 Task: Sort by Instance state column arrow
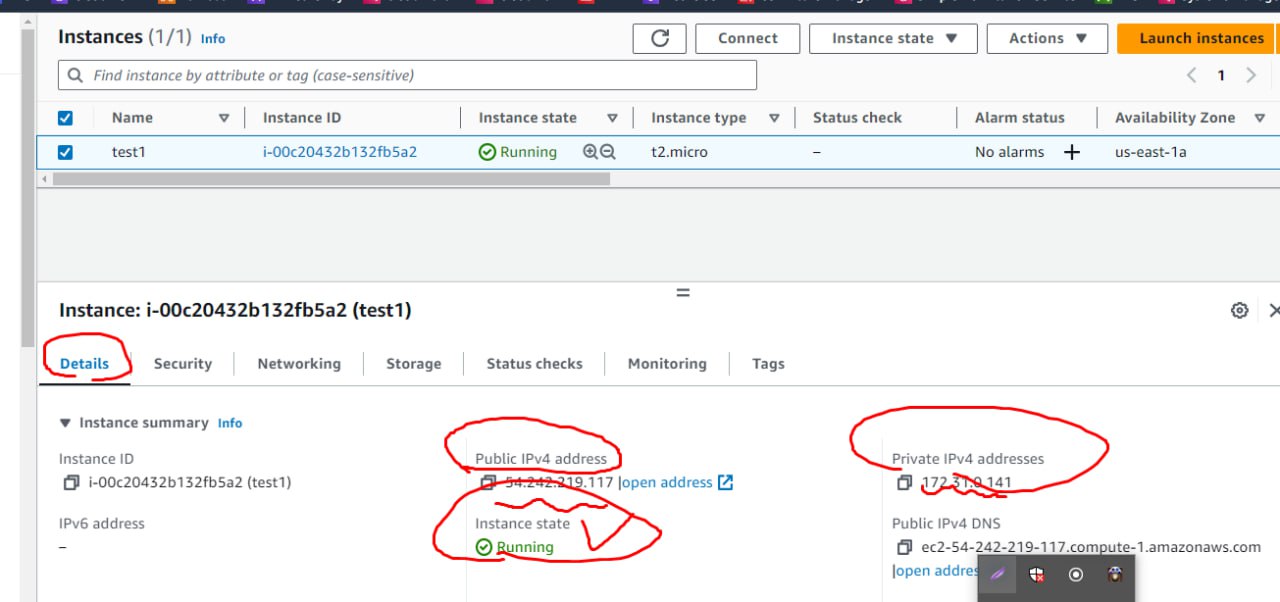coord(612,118)
